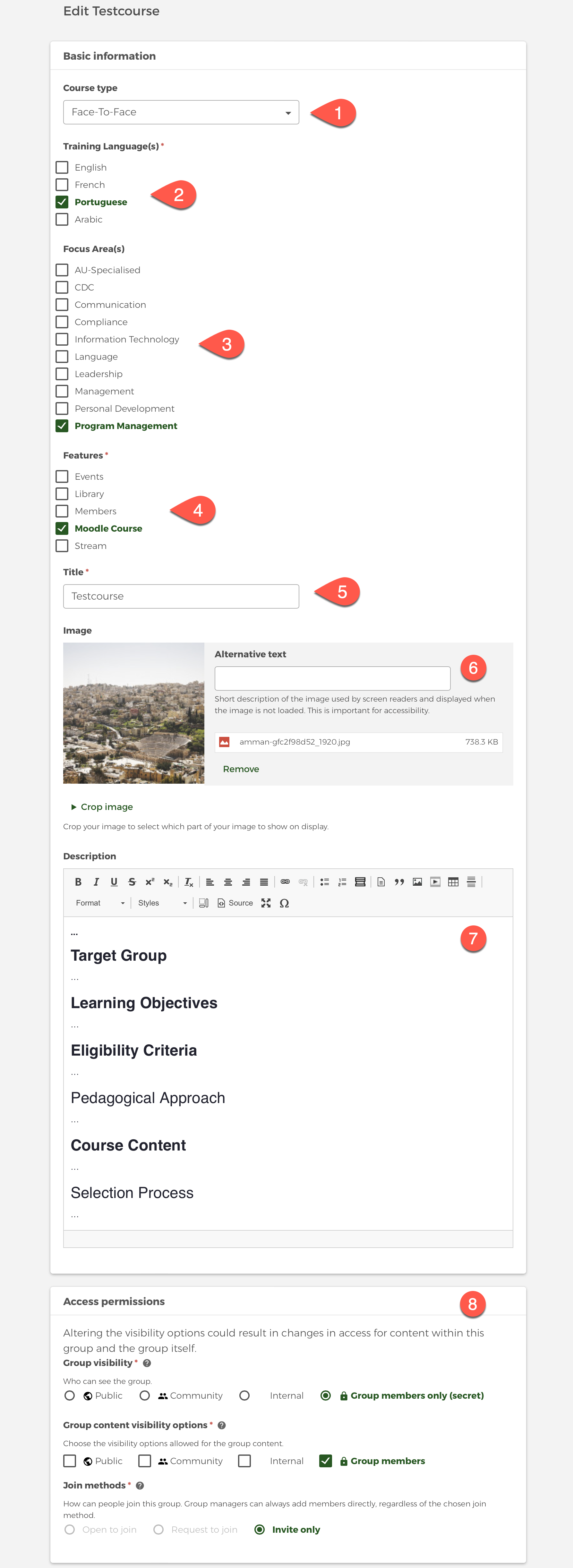Insert a block quote
Viewport: 573px width, 1568px height.
(399, 882)
